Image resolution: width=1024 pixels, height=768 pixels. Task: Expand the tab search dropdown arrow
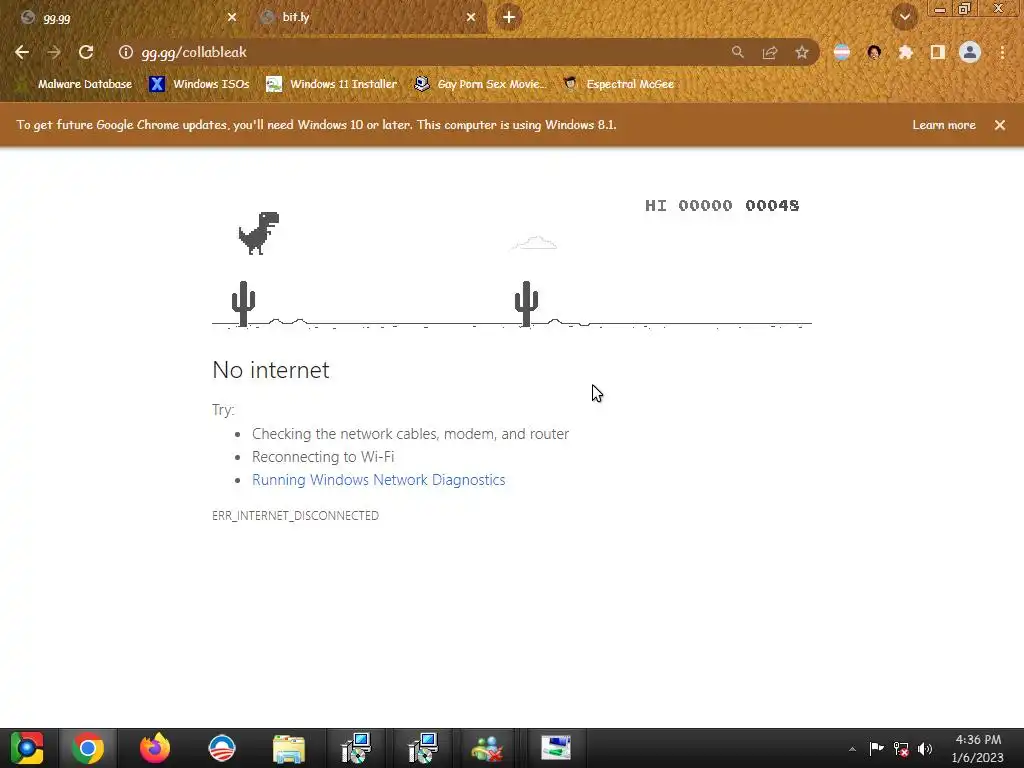tap(905, 17)
